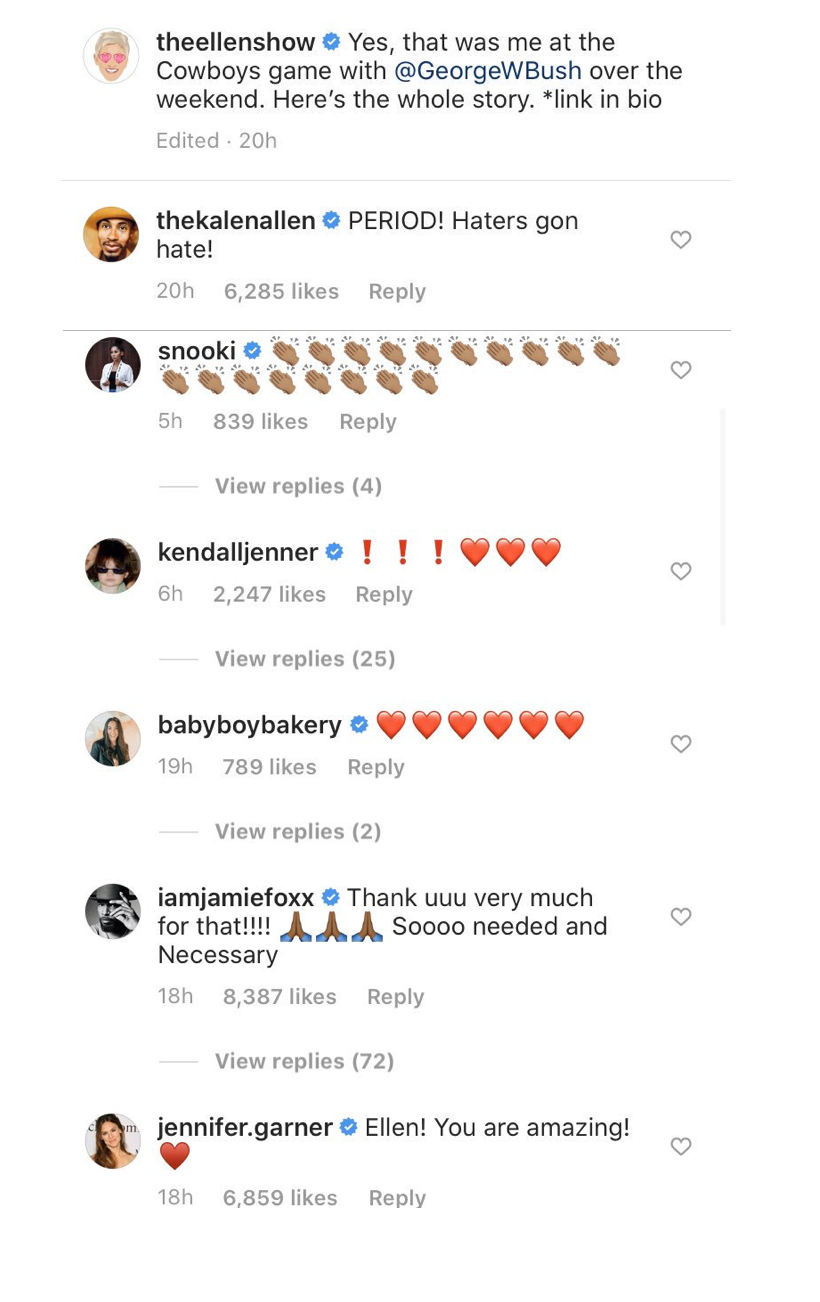
Task: Open thekalenallen's profile picture
Action: click(111, 235)
